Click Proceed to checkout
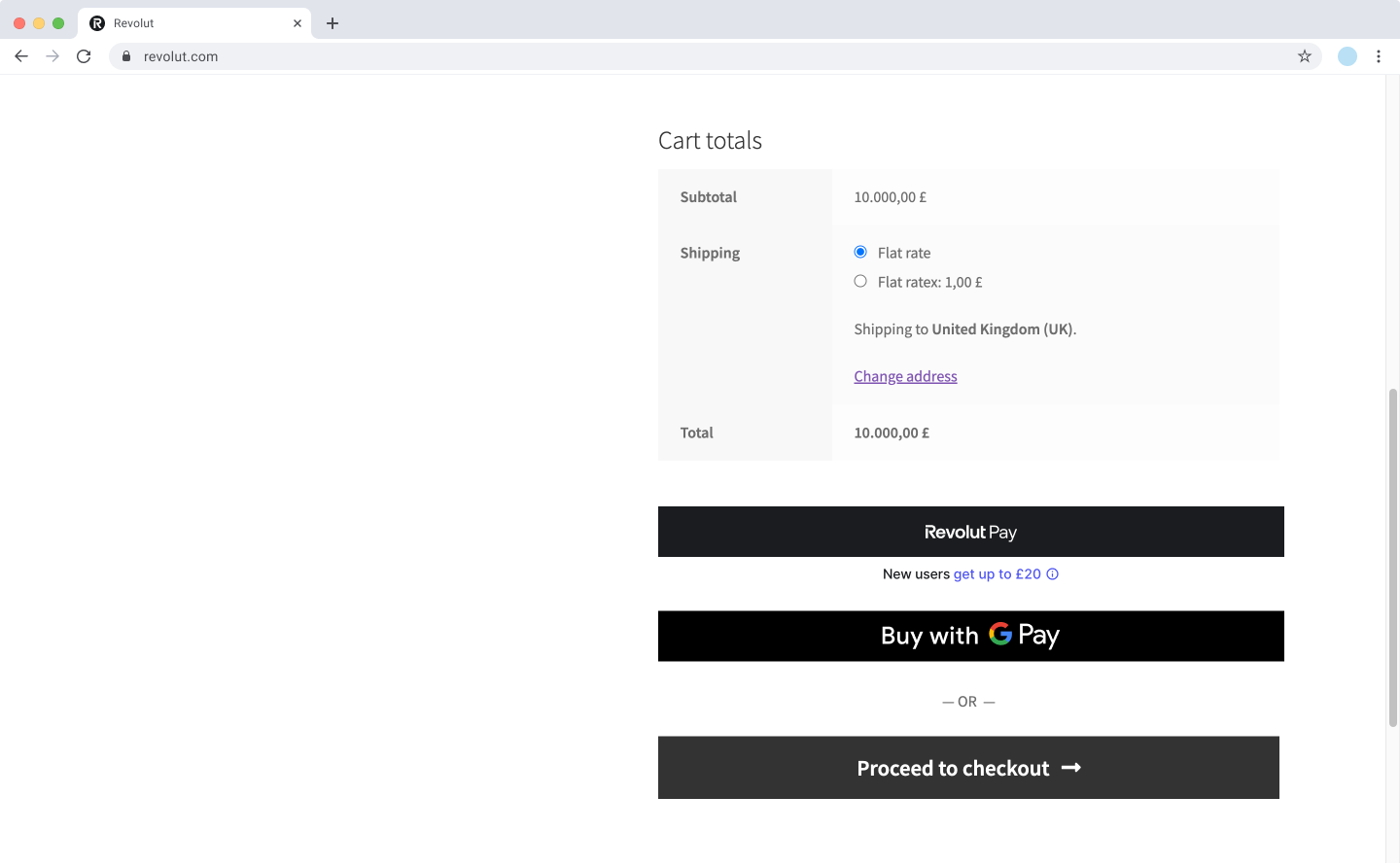The width and height of the screenshot is (1400, 866). [968, 768]
